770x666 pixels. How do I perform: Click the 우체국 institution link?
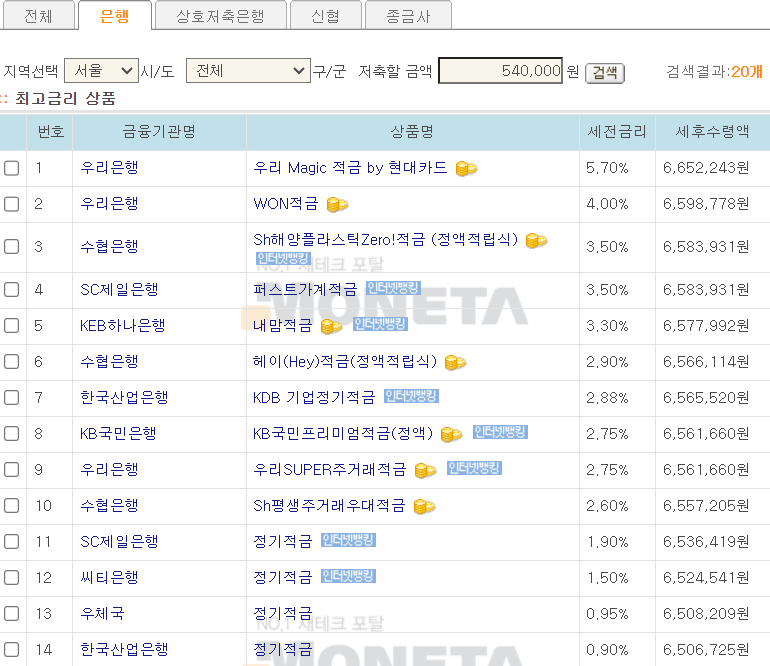click(x=103, y=613)
